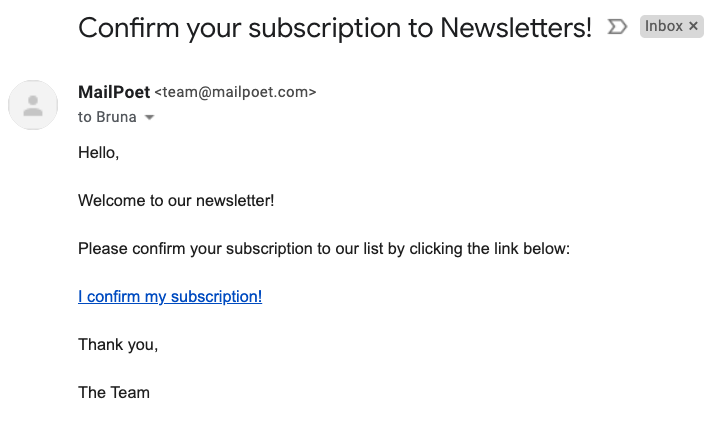Click "The Team" signature text
The height and width of the screenshot is (421, 725).
point(114,392)
